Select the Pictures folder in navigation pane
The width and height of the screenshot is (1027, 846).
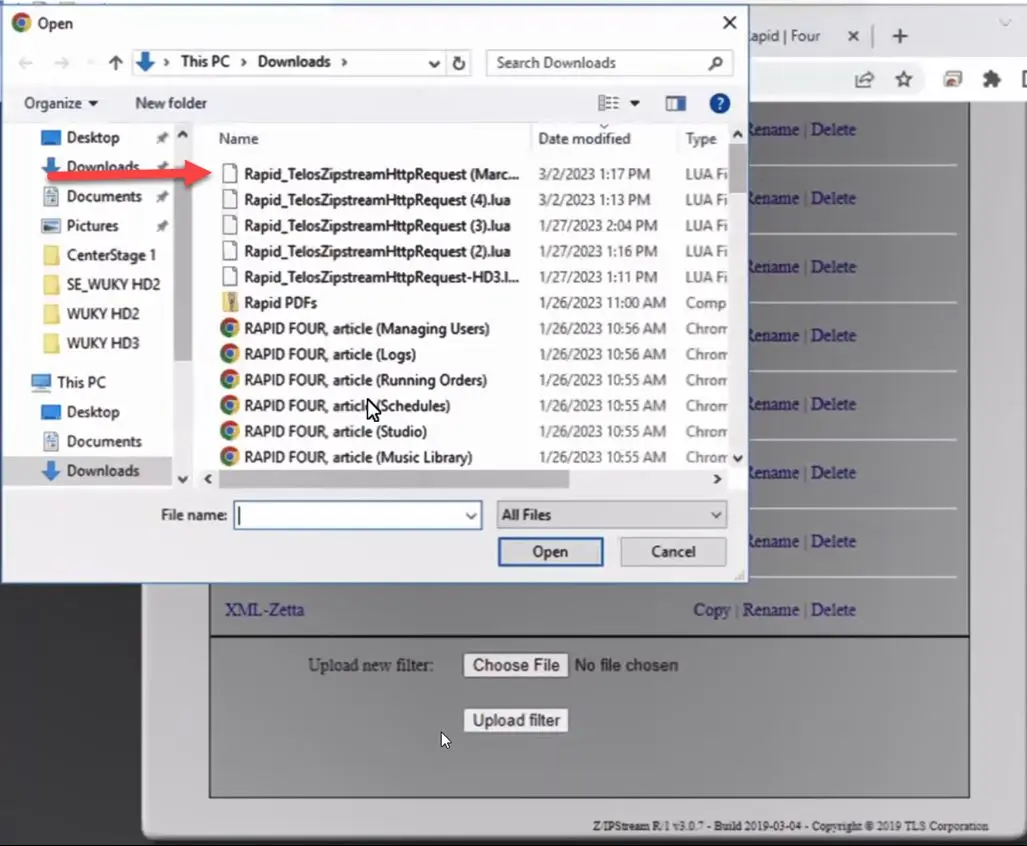[92, 226]
